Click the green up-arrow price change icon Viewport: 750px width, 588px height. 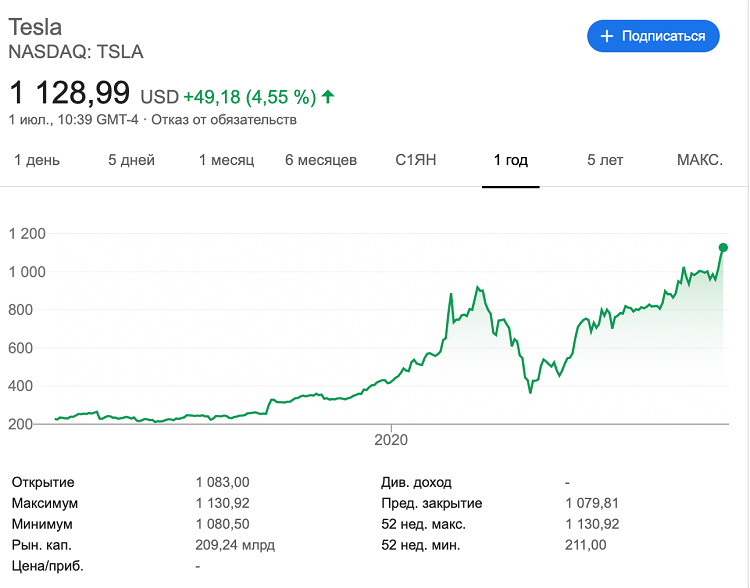coord(328,97)
